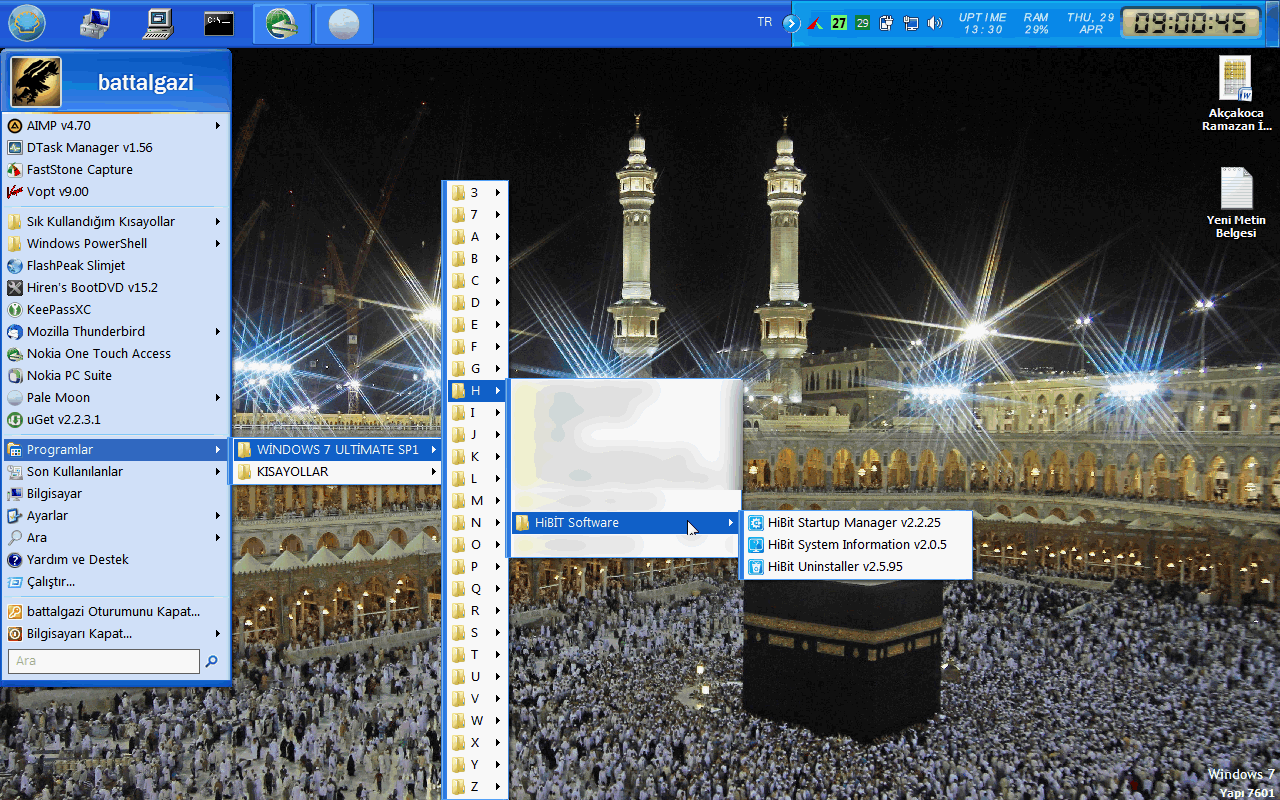Open the dark green 29 temperature tray icon
The height and width of the screenshot is (800, 1280).
[x=862, y=23]
